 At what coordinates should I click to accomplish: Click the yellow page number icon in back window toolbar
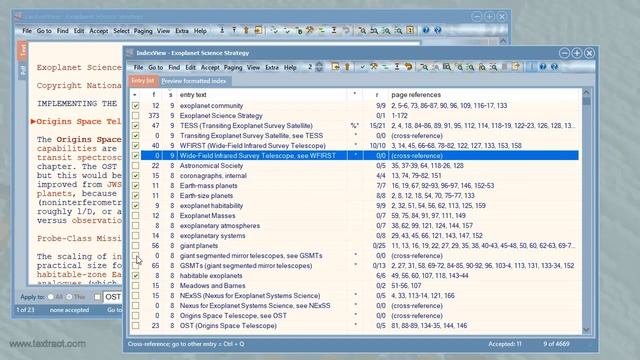click(x=410, y=31)
